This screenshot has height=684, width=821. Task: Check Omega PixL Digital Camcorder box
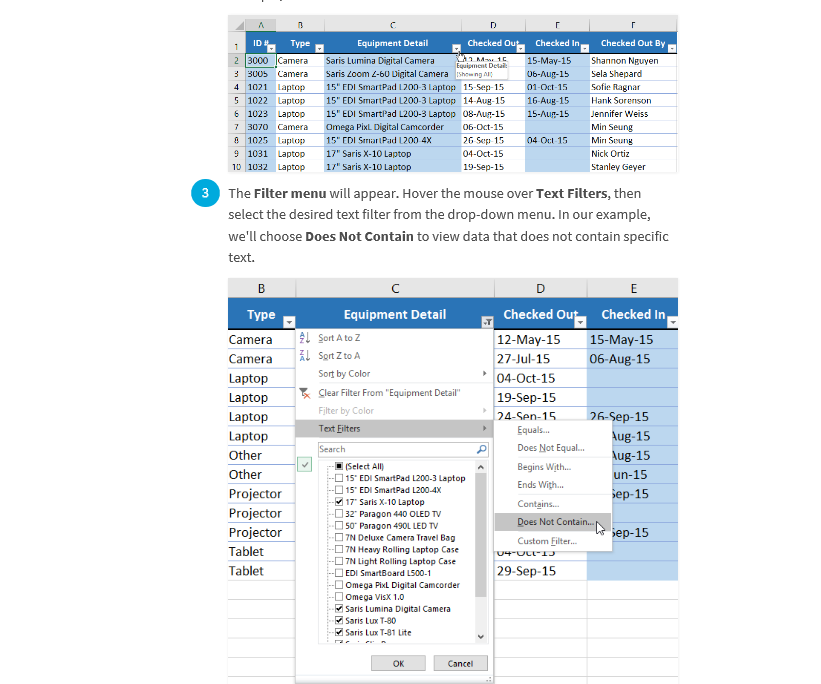click(339, 585)
